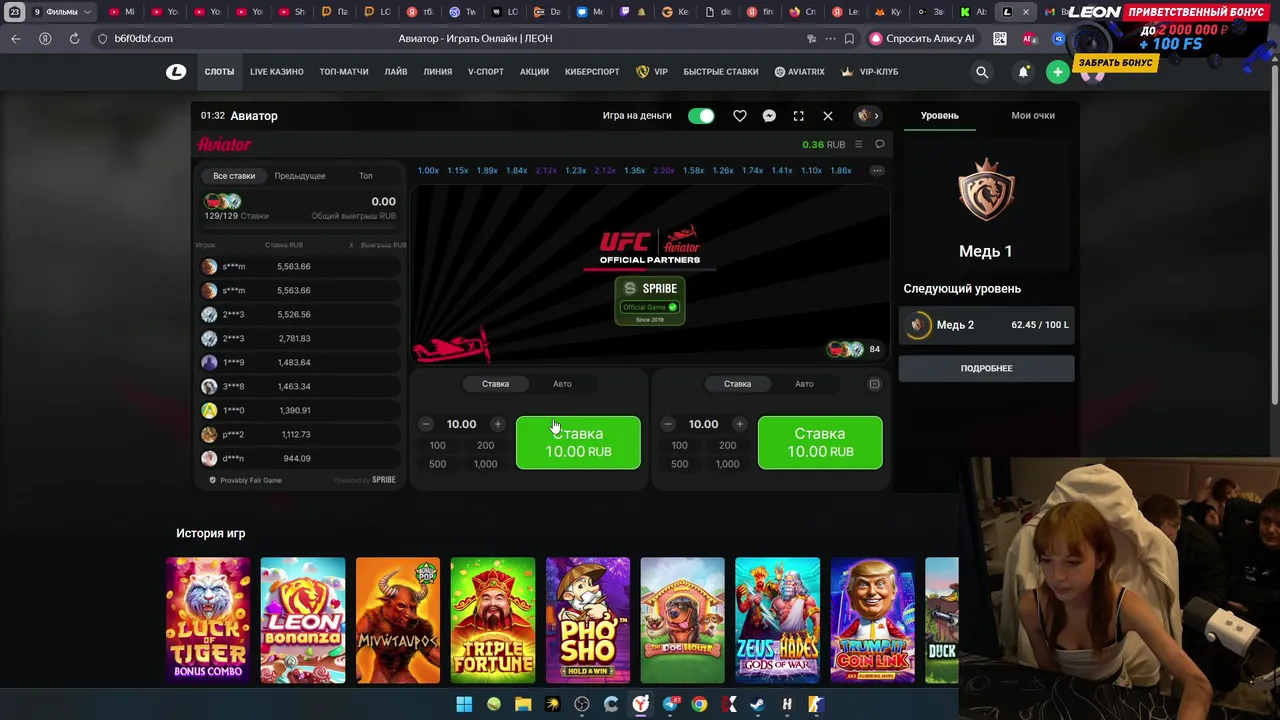Screen dimensions: 1280x720
Task: Open the 'VIP-КЛУБ' menu item
Action: point(870,72)
